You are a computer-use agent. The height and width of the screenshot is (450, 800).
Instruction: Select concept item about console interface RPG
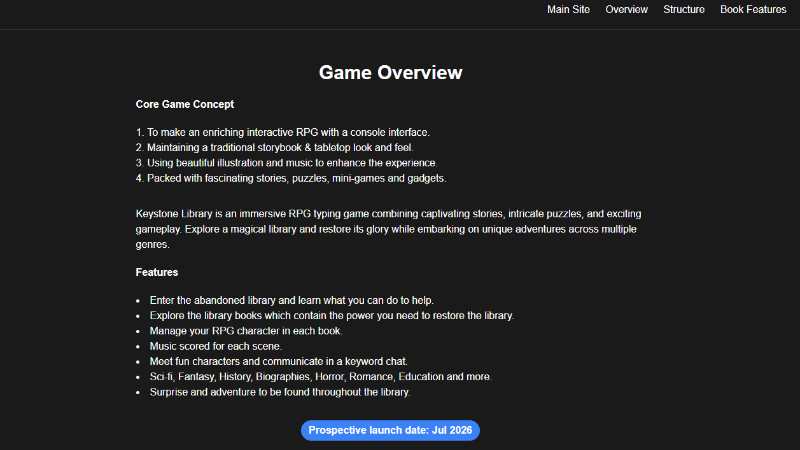283,132
